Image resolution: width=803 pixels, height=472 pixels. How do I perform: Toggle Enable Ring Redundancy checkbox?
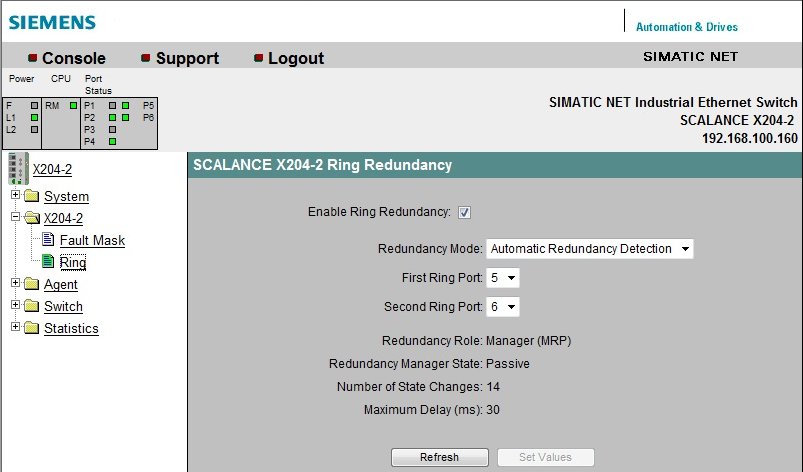[x=464, y=212]
